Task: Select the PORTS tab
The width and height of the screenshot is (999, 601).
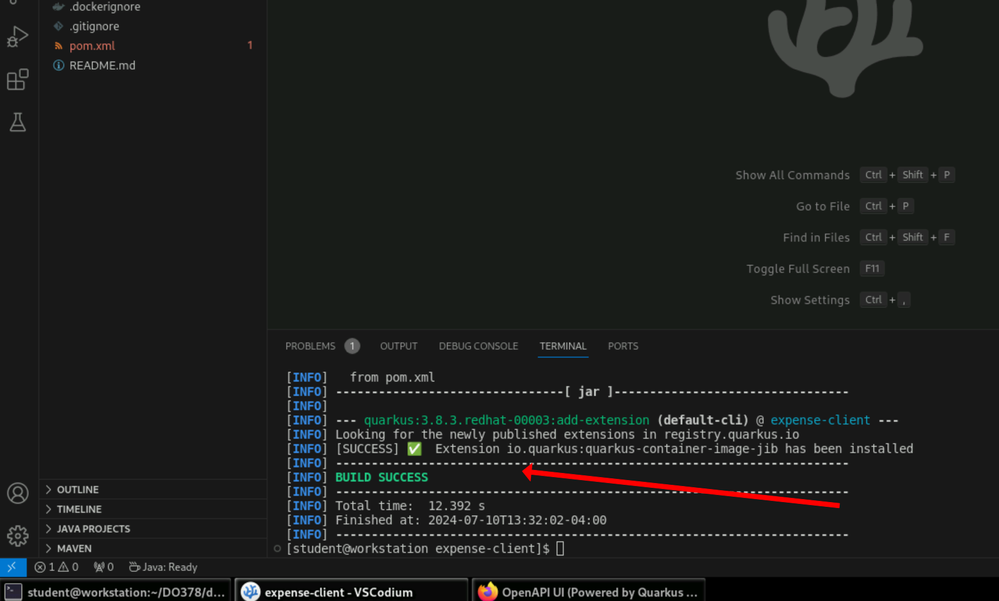Action: 622,346
